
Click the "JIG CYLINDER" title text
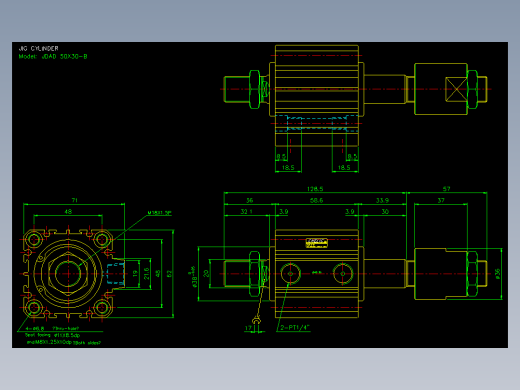point(38,48)
